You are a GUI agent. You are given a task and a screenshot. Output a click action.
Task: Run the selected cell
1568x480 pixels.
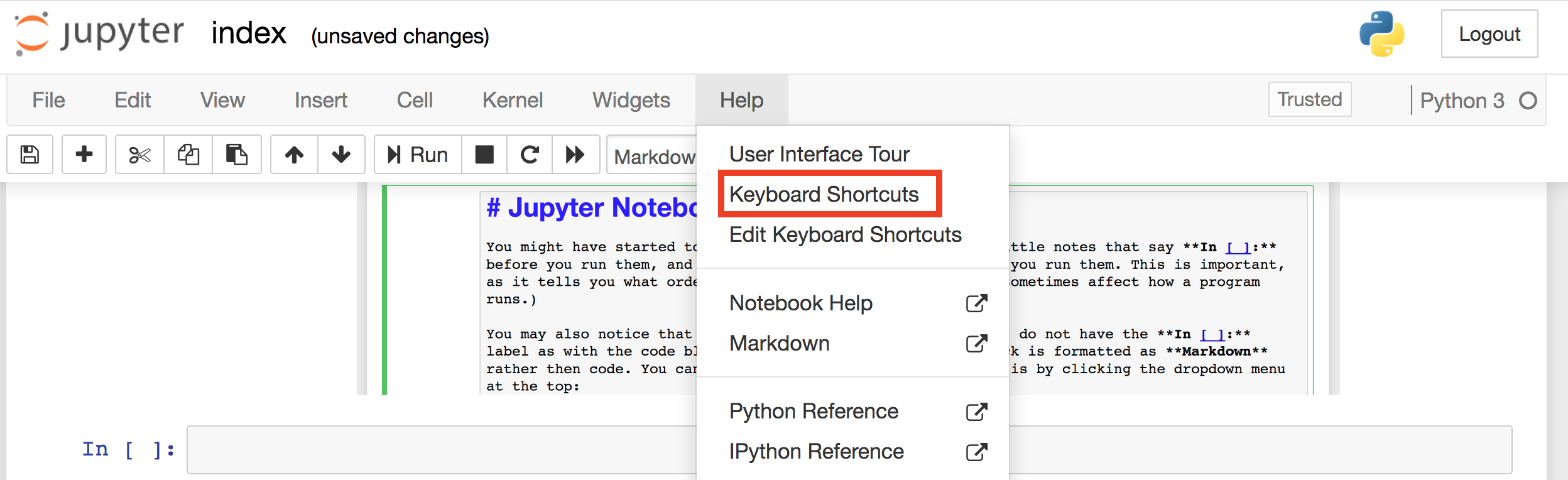[x=418, y=155]
